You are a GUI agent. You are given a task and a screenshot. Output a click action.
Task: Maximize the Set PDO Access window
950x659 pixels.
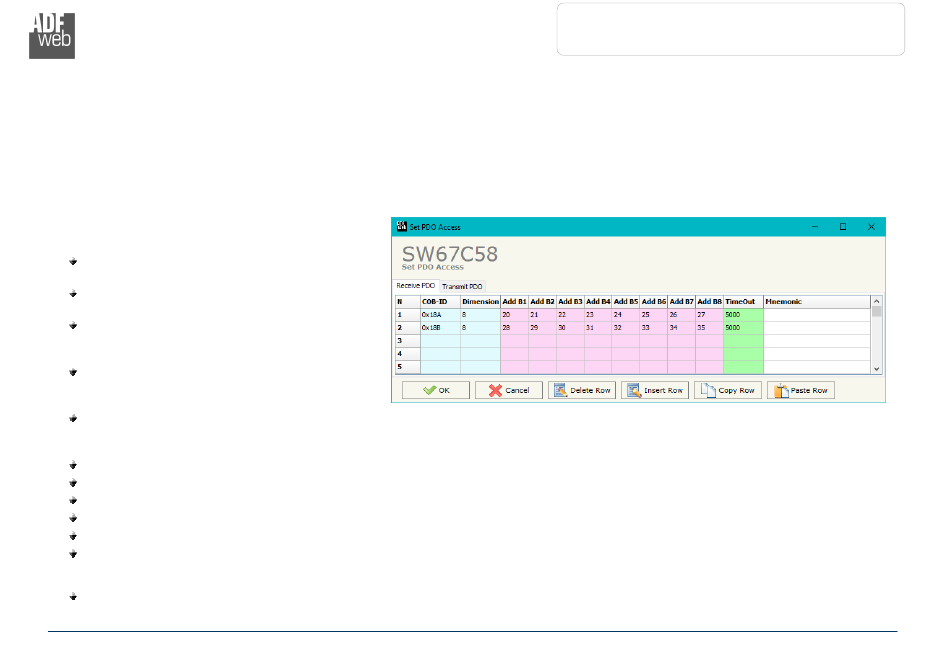pos(842,227)
